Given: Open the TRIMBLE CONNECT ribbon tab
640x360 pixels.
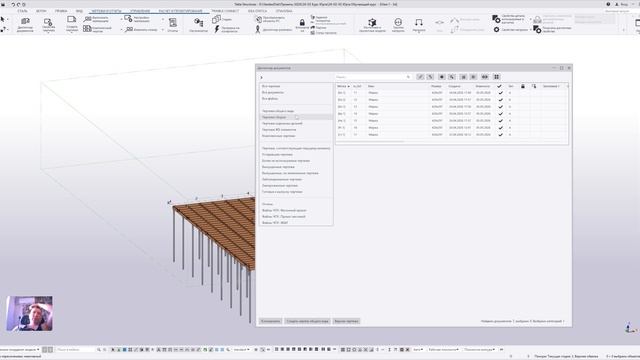Looking at the screenshot, I should [225, 11].
